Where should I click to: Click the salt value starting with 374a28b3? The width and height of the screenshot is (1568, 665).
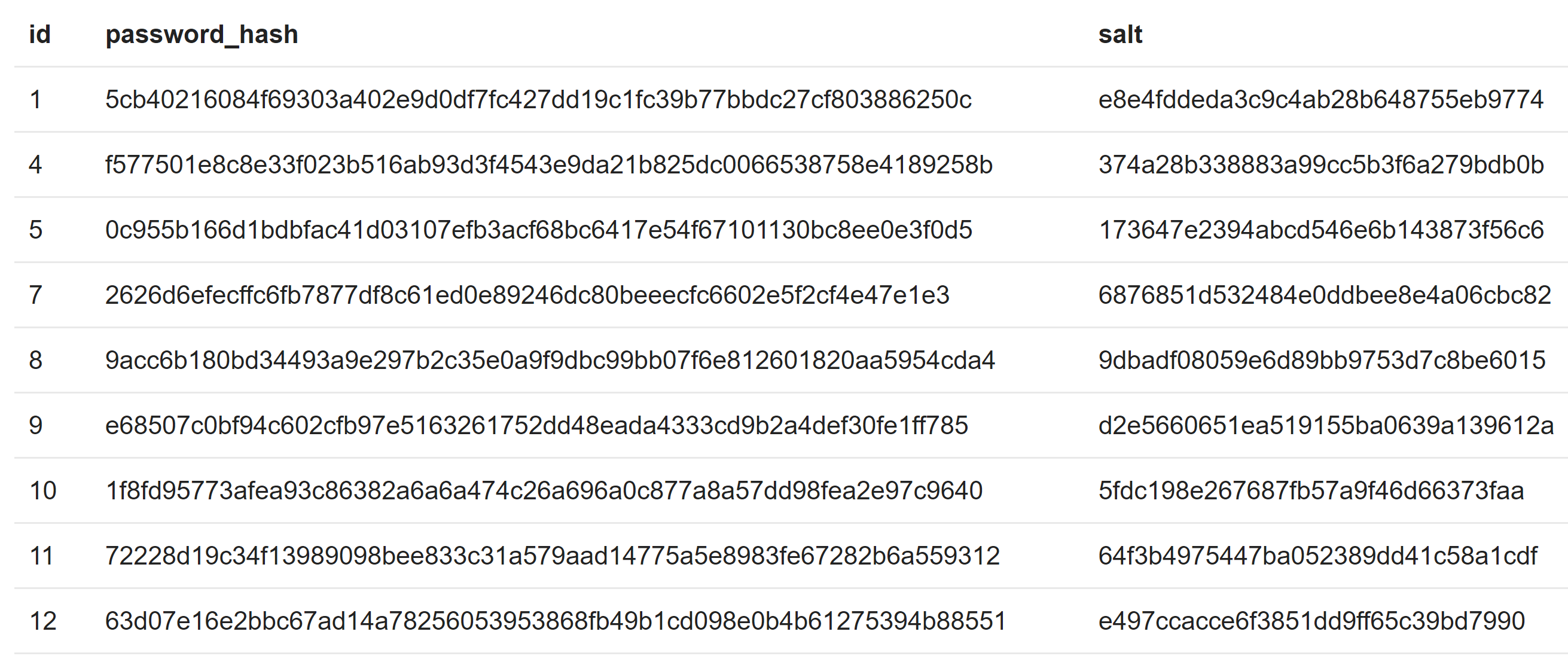coord(1321,165)
